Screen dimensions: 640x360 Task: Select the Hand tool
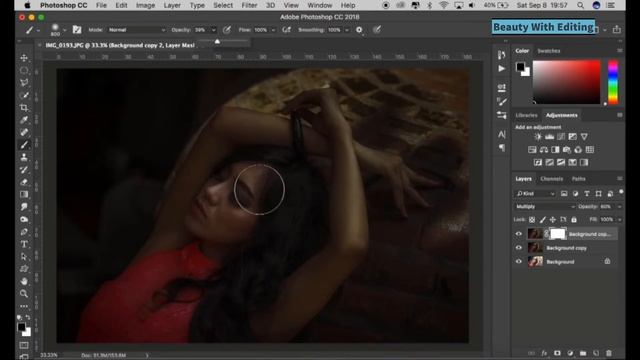pyautogui.click(x=24, y=281)
